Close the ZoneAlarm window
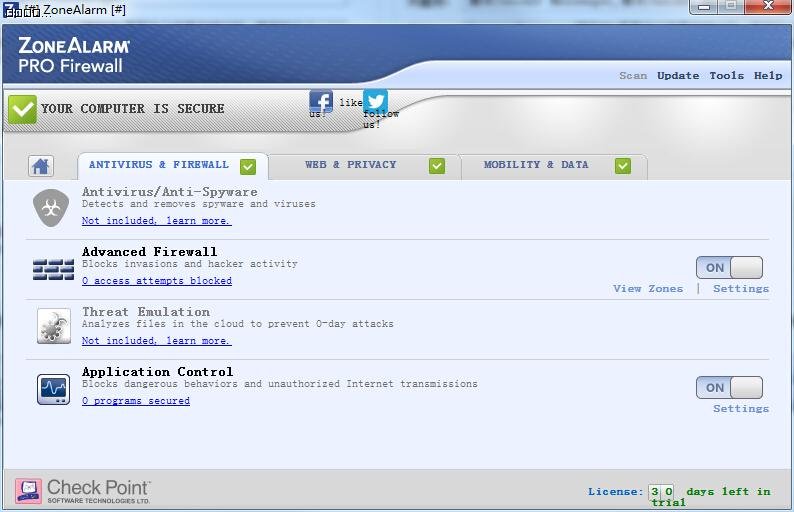794x512 pixels. point(768,7)
